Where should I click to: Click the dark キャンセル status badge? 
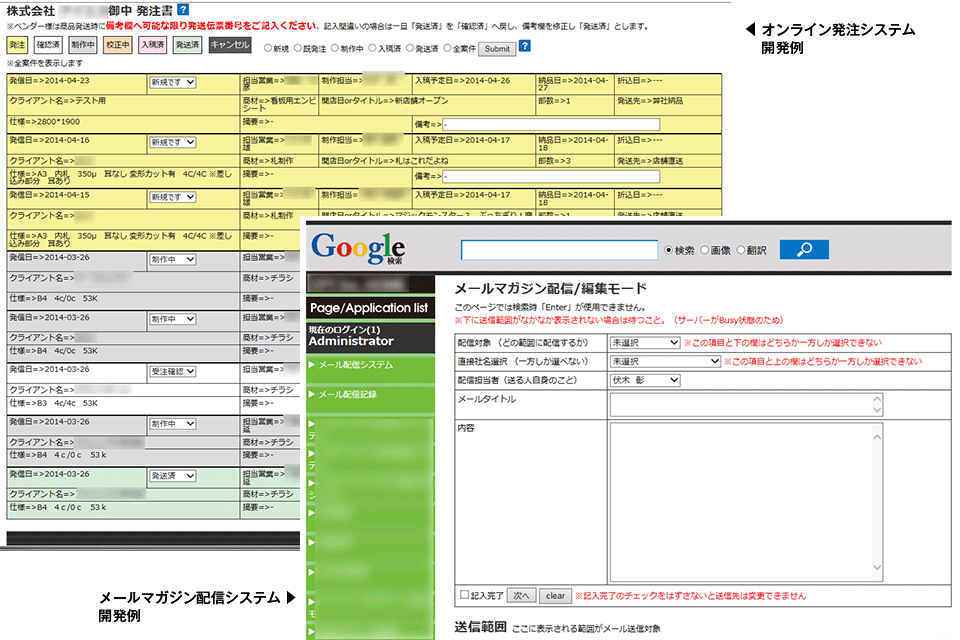point(228,45)
